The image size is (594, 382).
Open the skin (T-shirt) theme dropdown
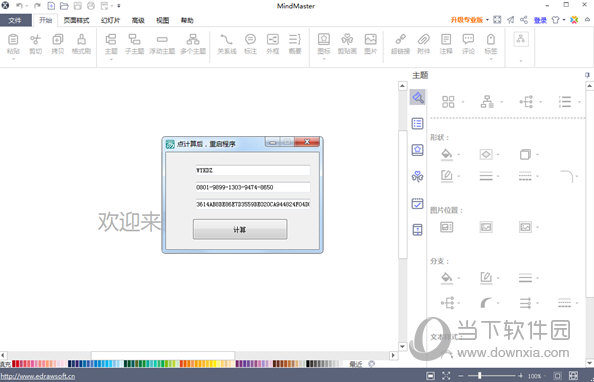[564, 20]
